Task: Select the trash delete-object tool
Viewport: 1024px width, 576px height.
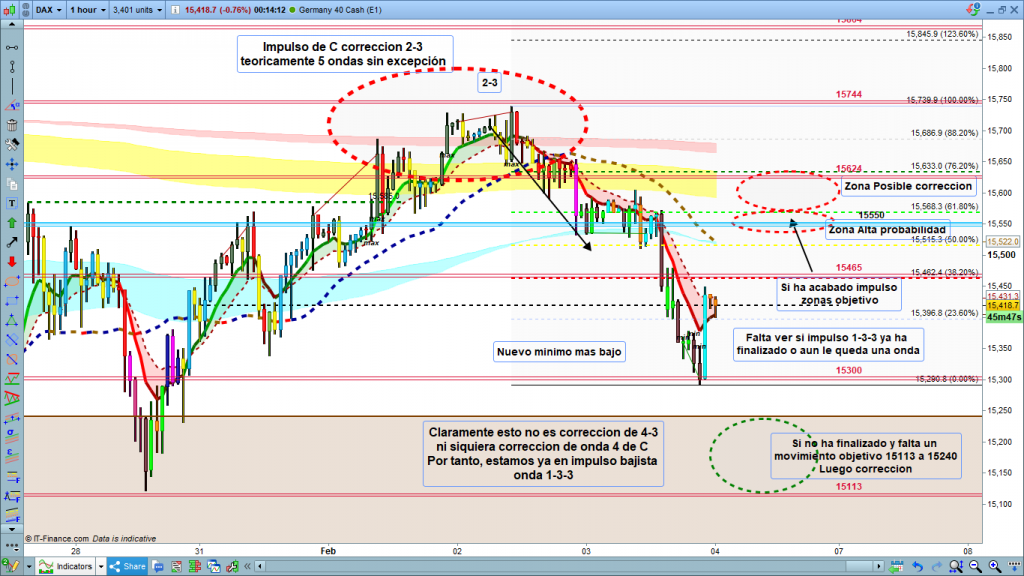Action: coord(12,125)
